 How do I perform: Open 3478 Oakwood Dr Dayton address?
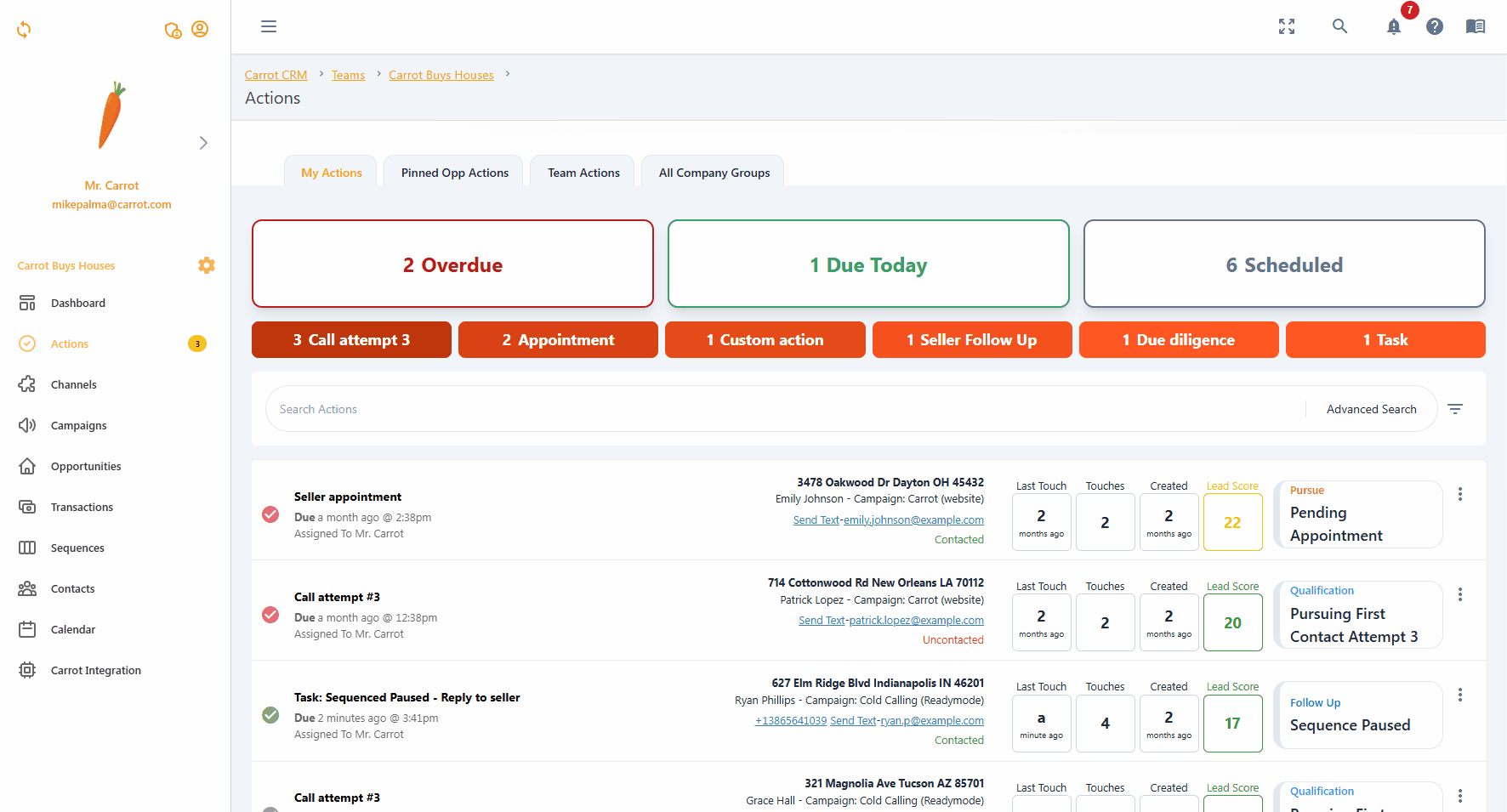click(890, 482)
